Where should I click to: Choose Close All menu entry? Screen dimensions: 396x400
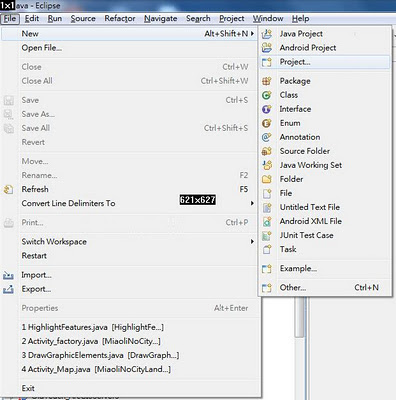129,81
